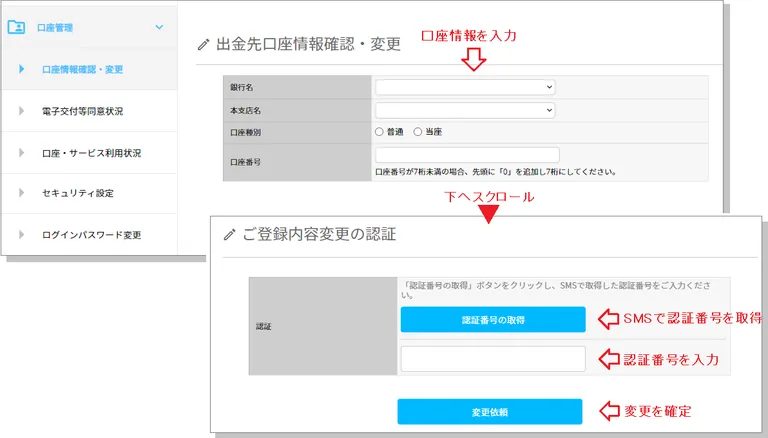
Task: Click the 口座管理 folder icon
Action: pos(16,27)
